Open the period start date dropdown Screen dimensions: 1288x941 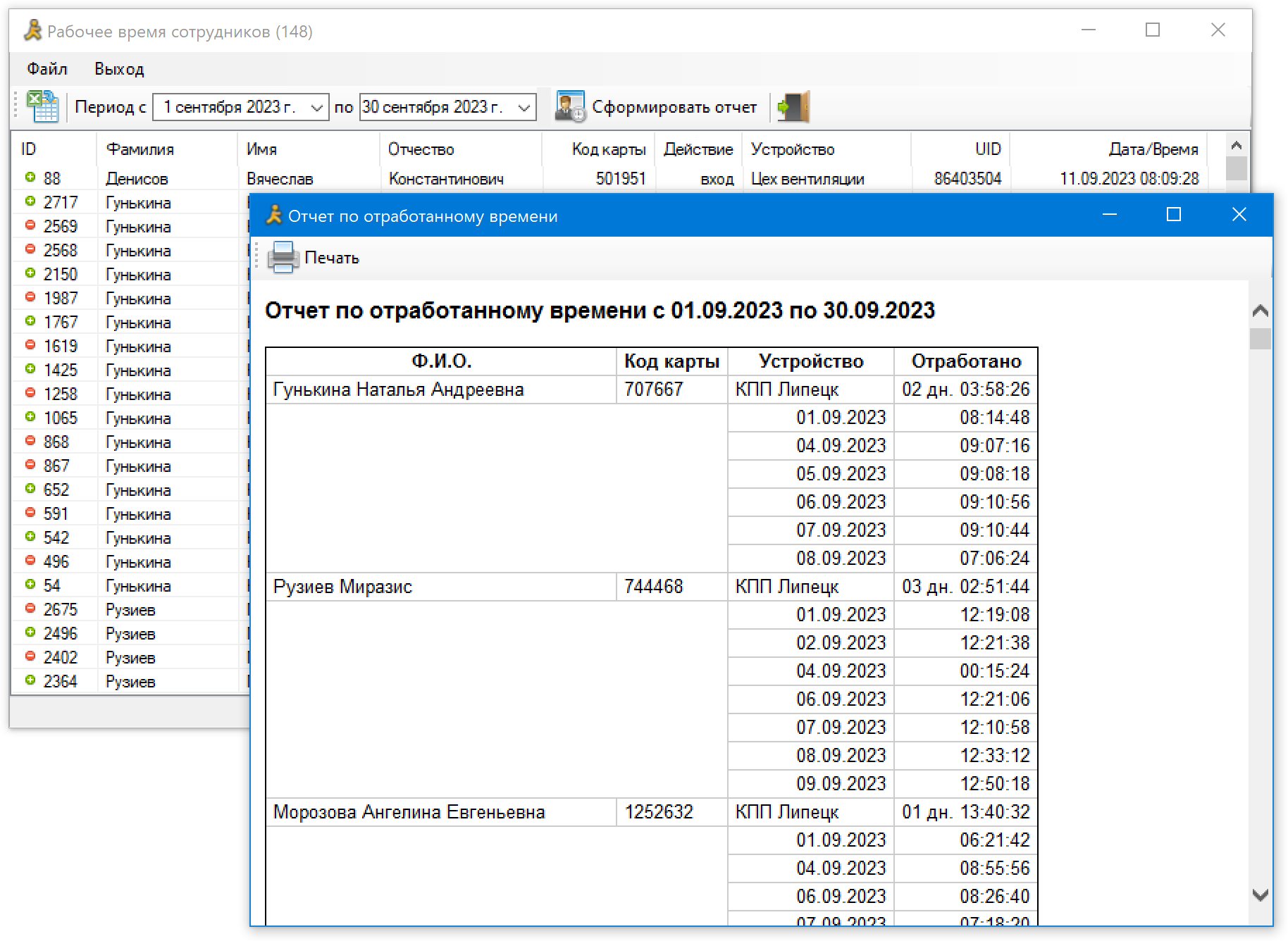click(316, 108)
